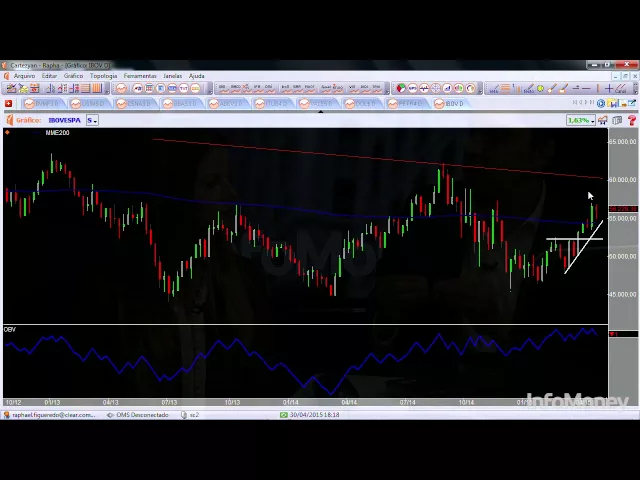The height and width of the screenshot is (480, 640).
Task: Click the cart icon beside 1,63%
Action: coord(603,120)
